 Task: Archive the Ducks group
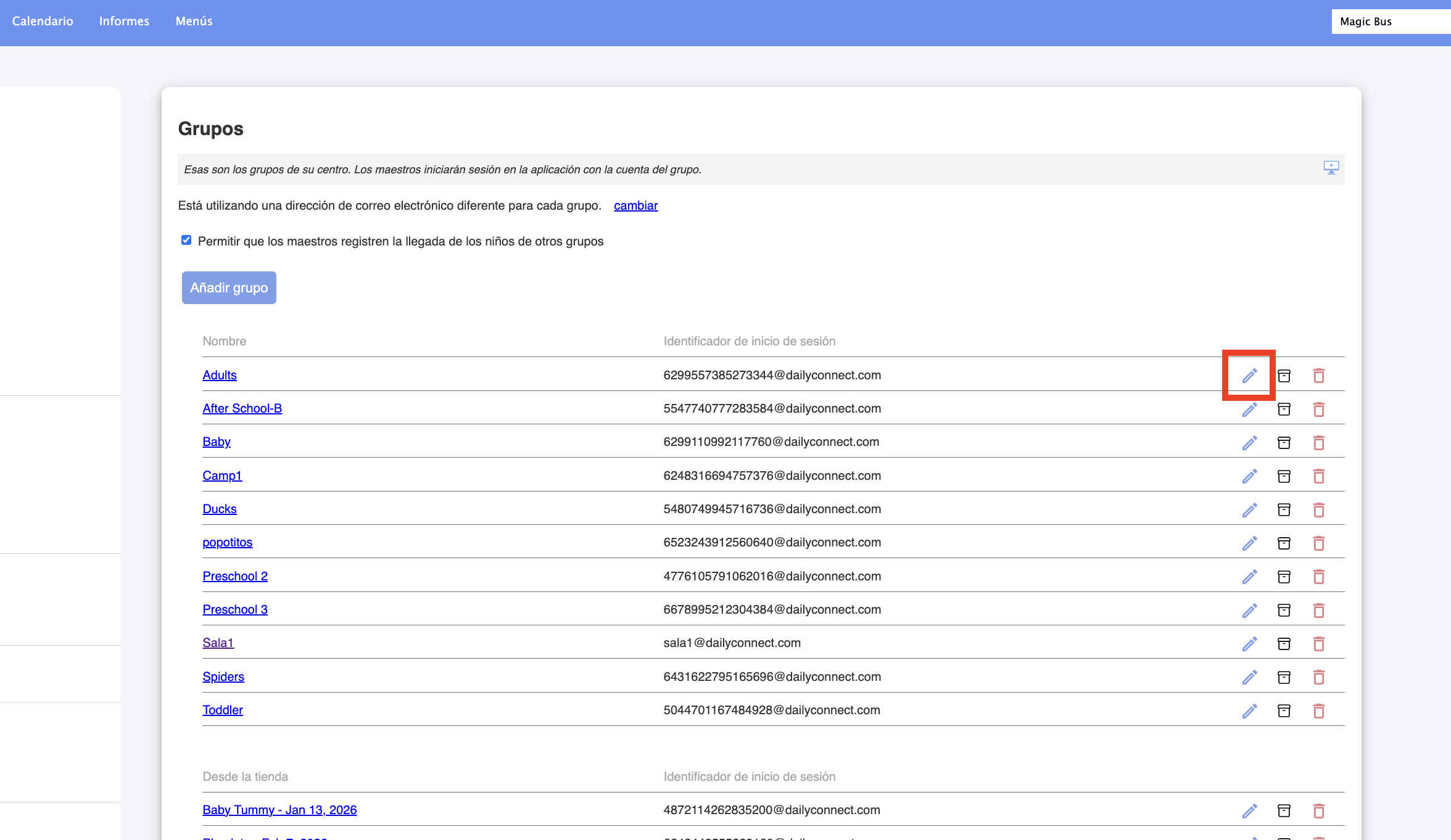[x=1284, y=509]
